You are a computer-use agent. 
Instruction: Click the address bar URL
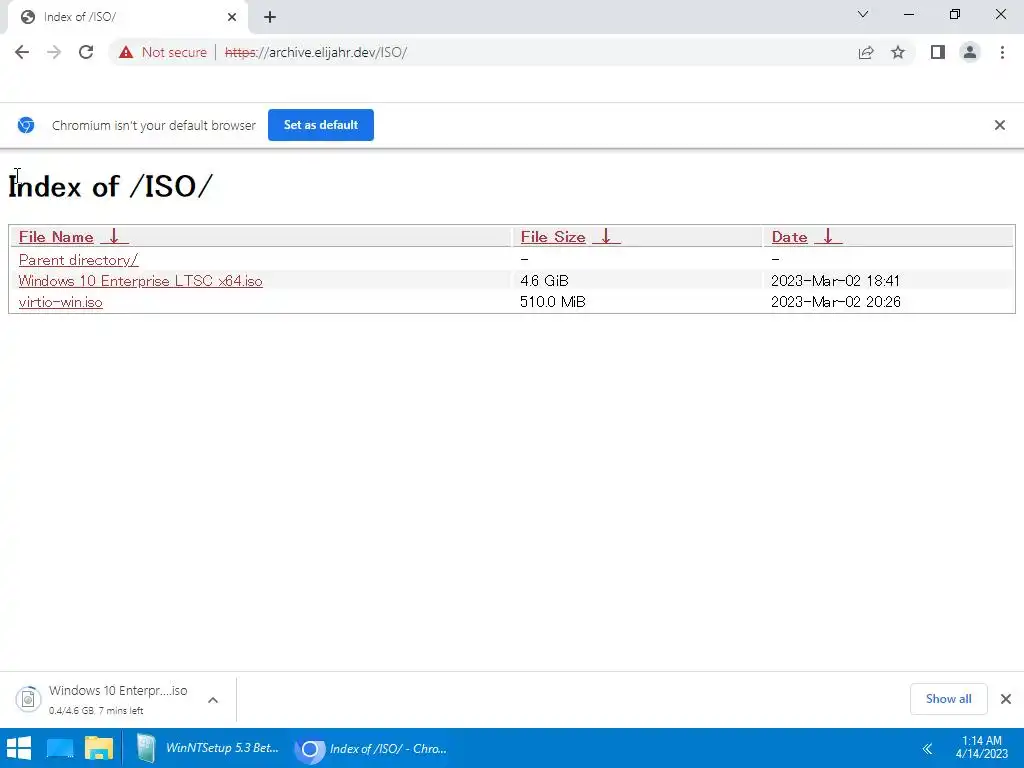tap(316, 52)
